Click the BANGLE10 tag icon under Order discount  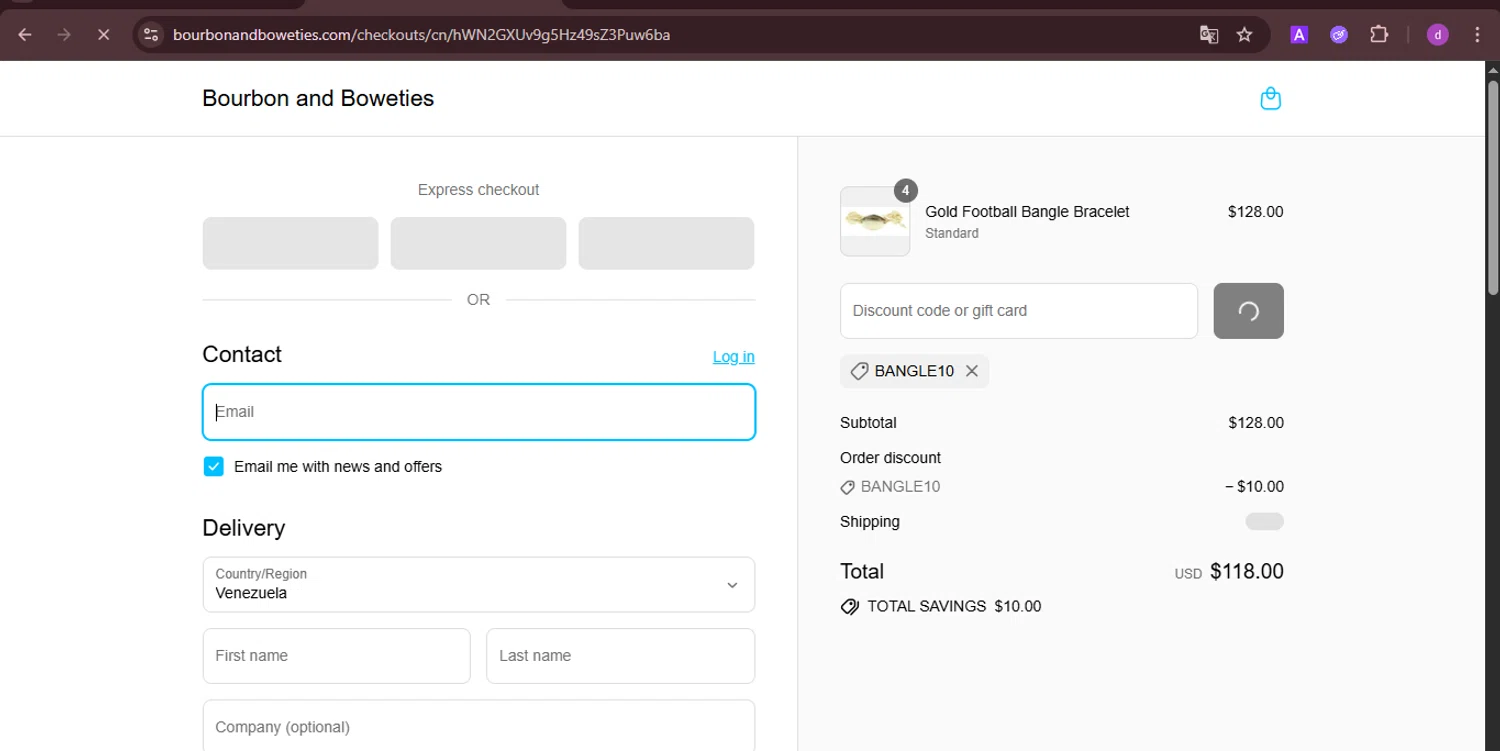[847, 487]
